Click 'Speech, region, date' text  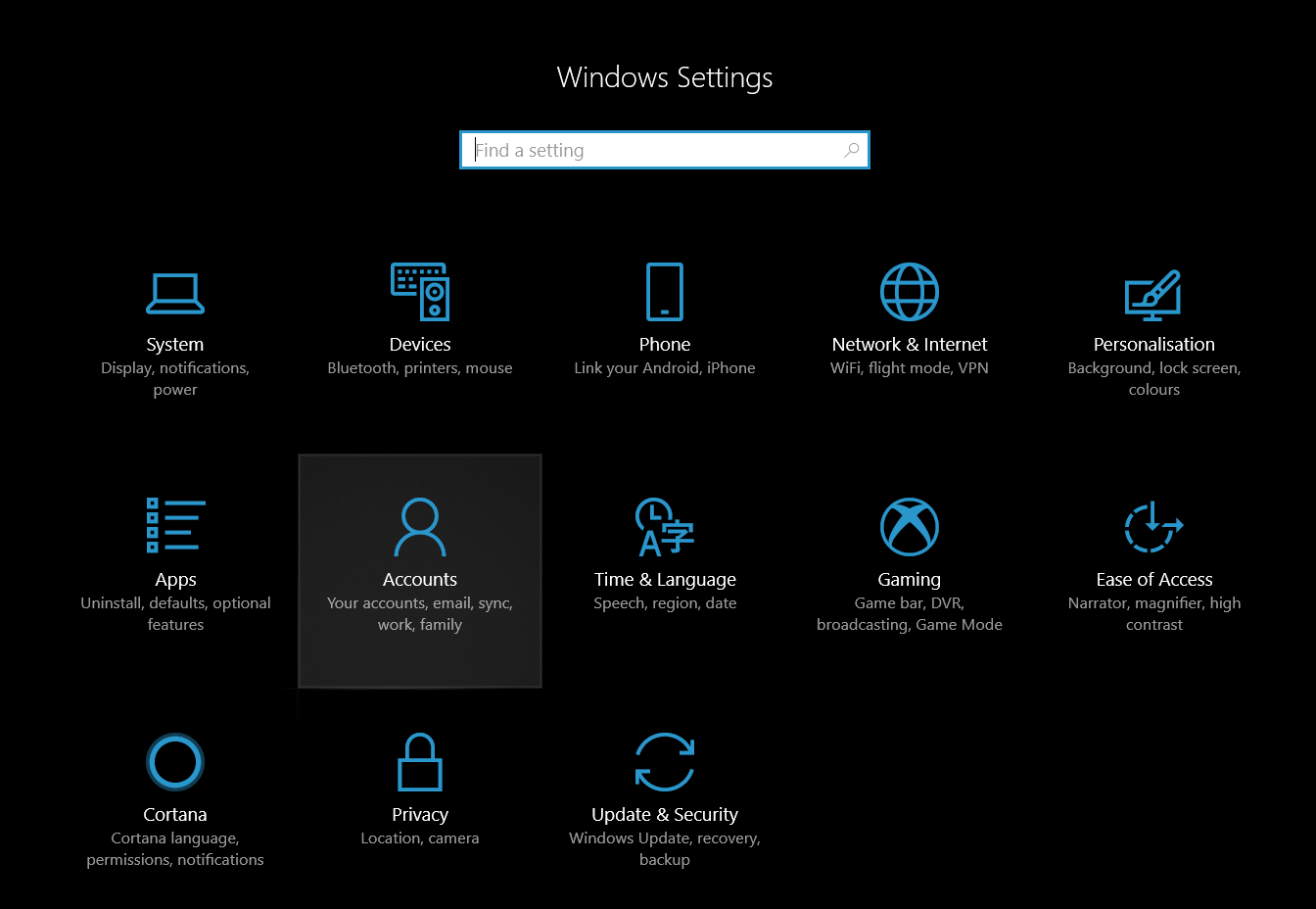point(665,603)
